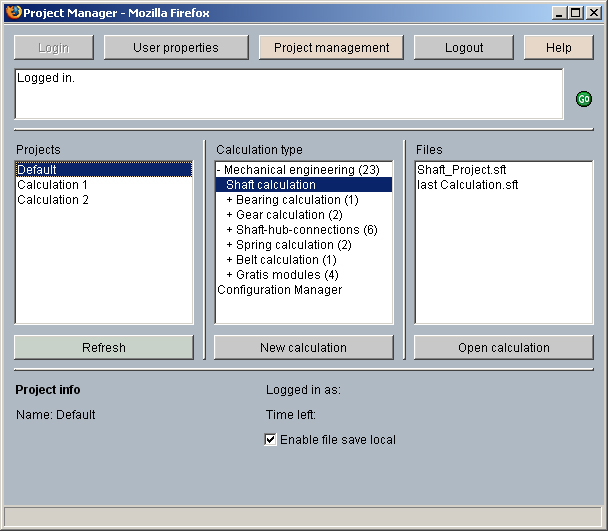Click the Help button
Screen dimensions: 608x531
(558, 48)
